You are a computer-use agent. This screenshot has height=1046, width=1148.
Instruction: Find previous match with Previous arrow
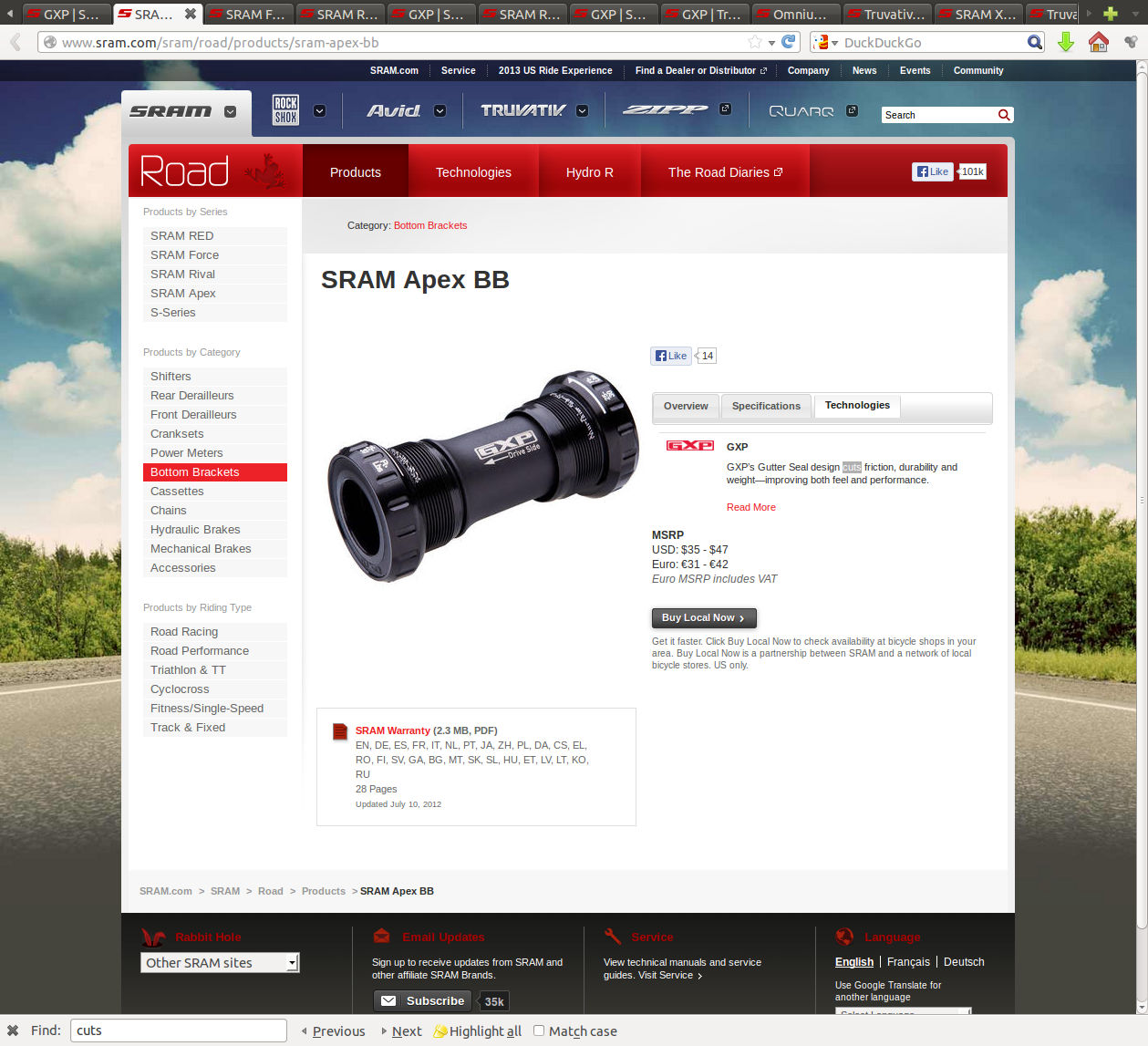pyautogui.click(x=333, y=1031)
